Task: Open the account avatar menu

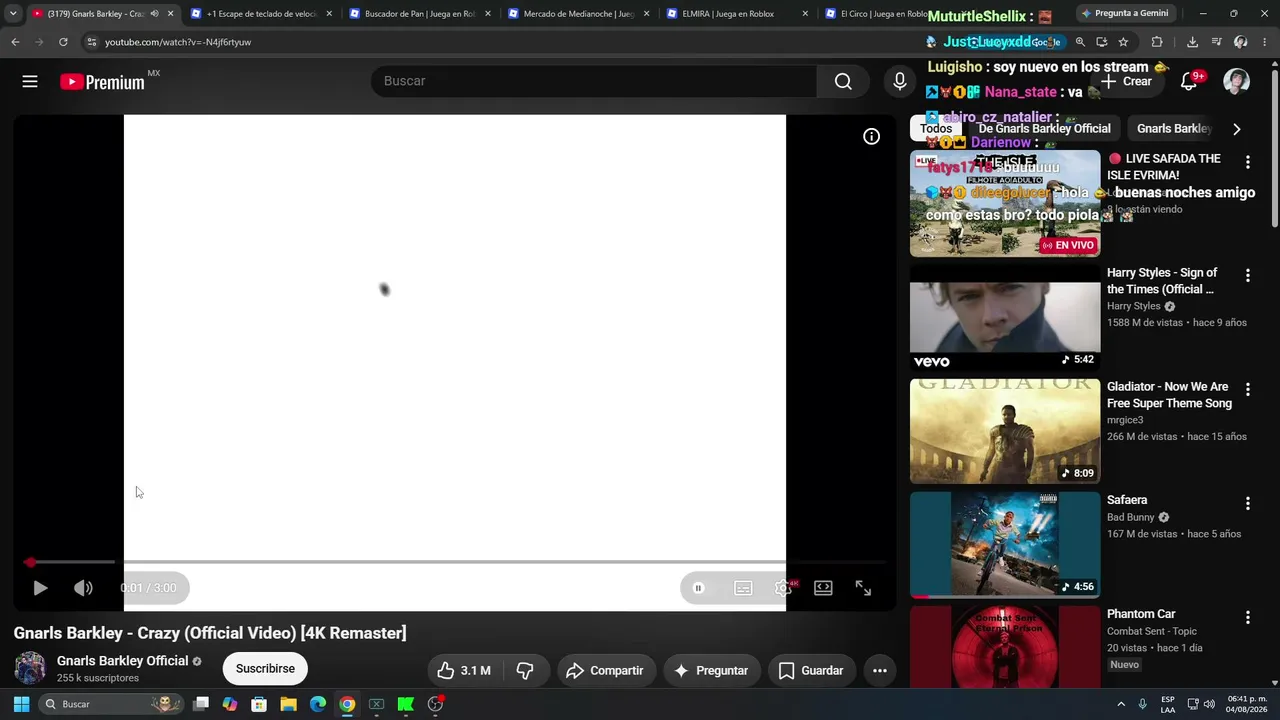Action: tap(1237, 82)
